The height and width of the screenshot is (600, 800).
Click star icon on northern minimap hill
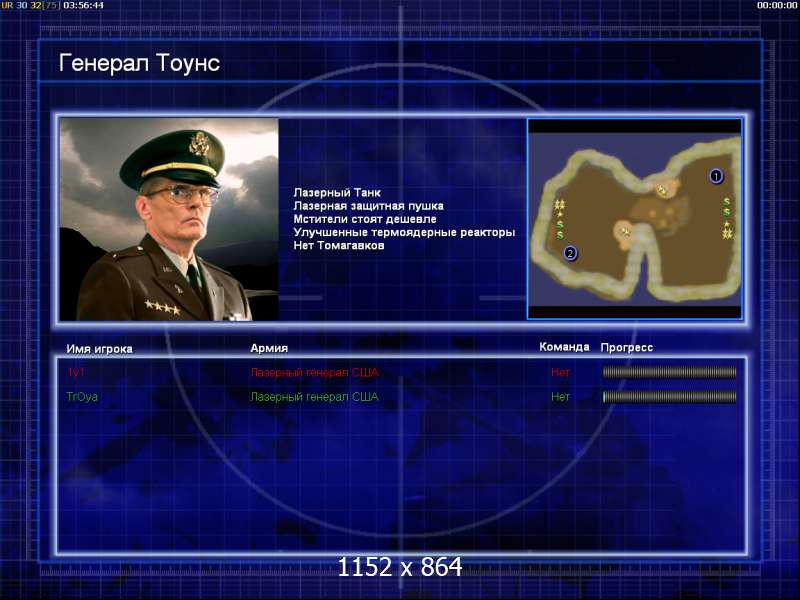pyautogui.click(x=662, y=190)
